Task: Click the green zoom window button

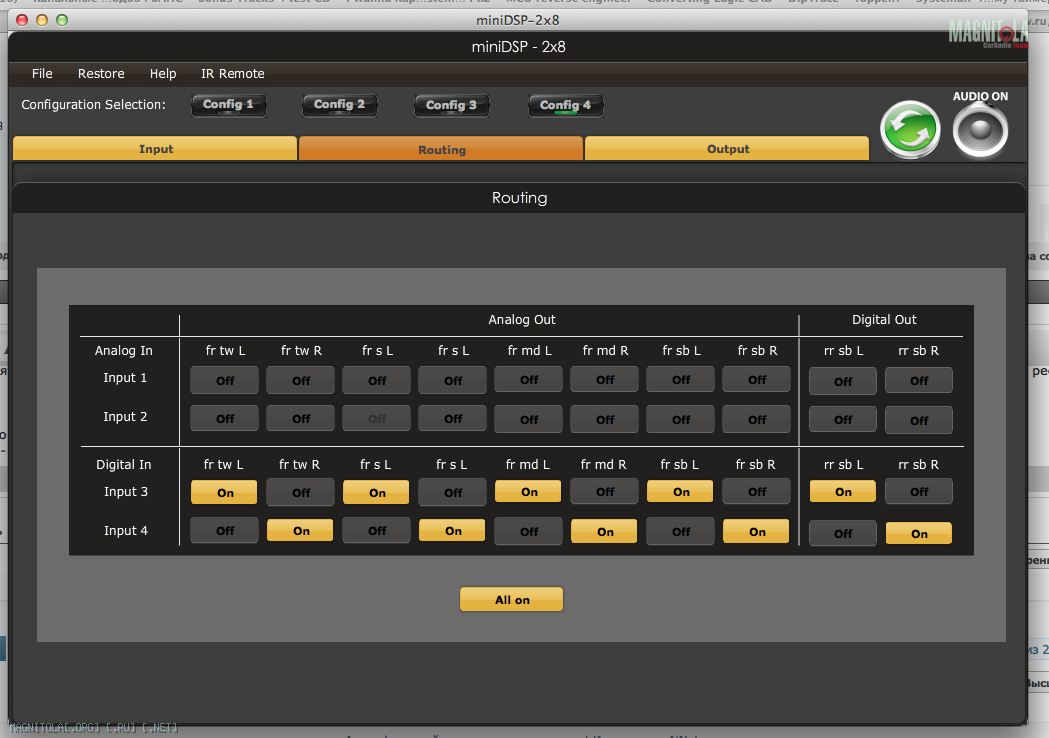Action: pos(62,20)
